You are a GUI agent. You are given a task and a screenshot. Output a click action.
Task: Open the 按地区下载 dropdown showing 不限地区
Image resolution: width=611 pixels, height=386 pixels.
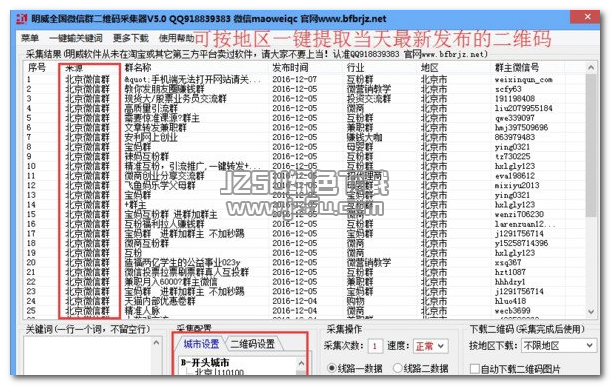558,345
